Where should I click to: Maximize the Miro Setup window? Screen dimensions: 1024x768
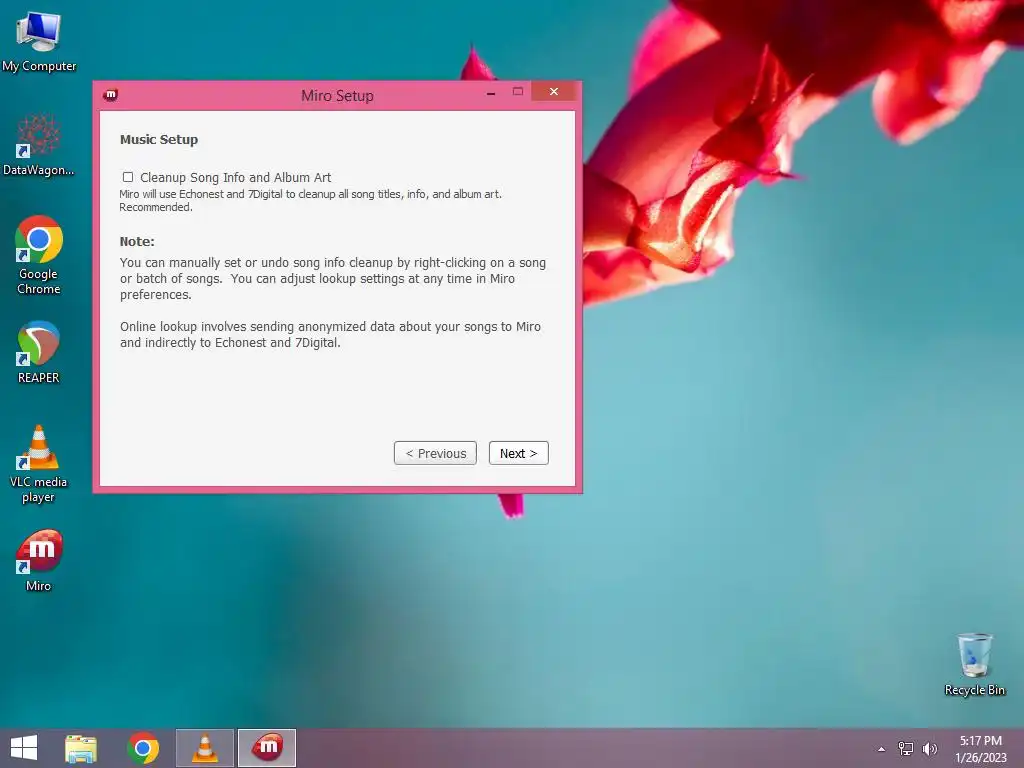(518, 92)
